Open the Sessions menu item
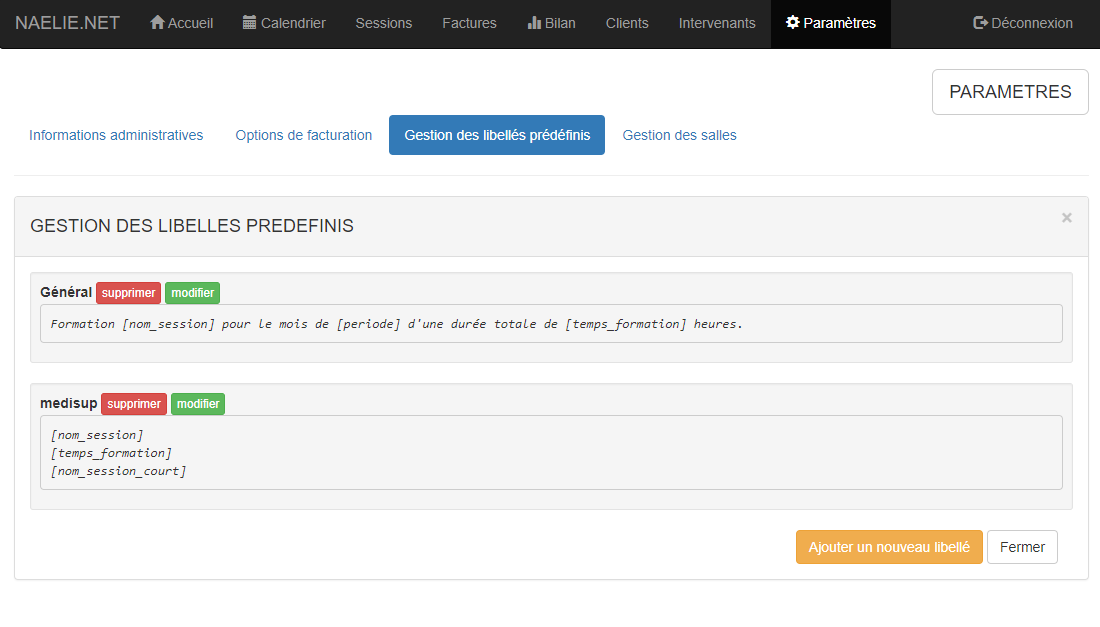 click(383, 23)
